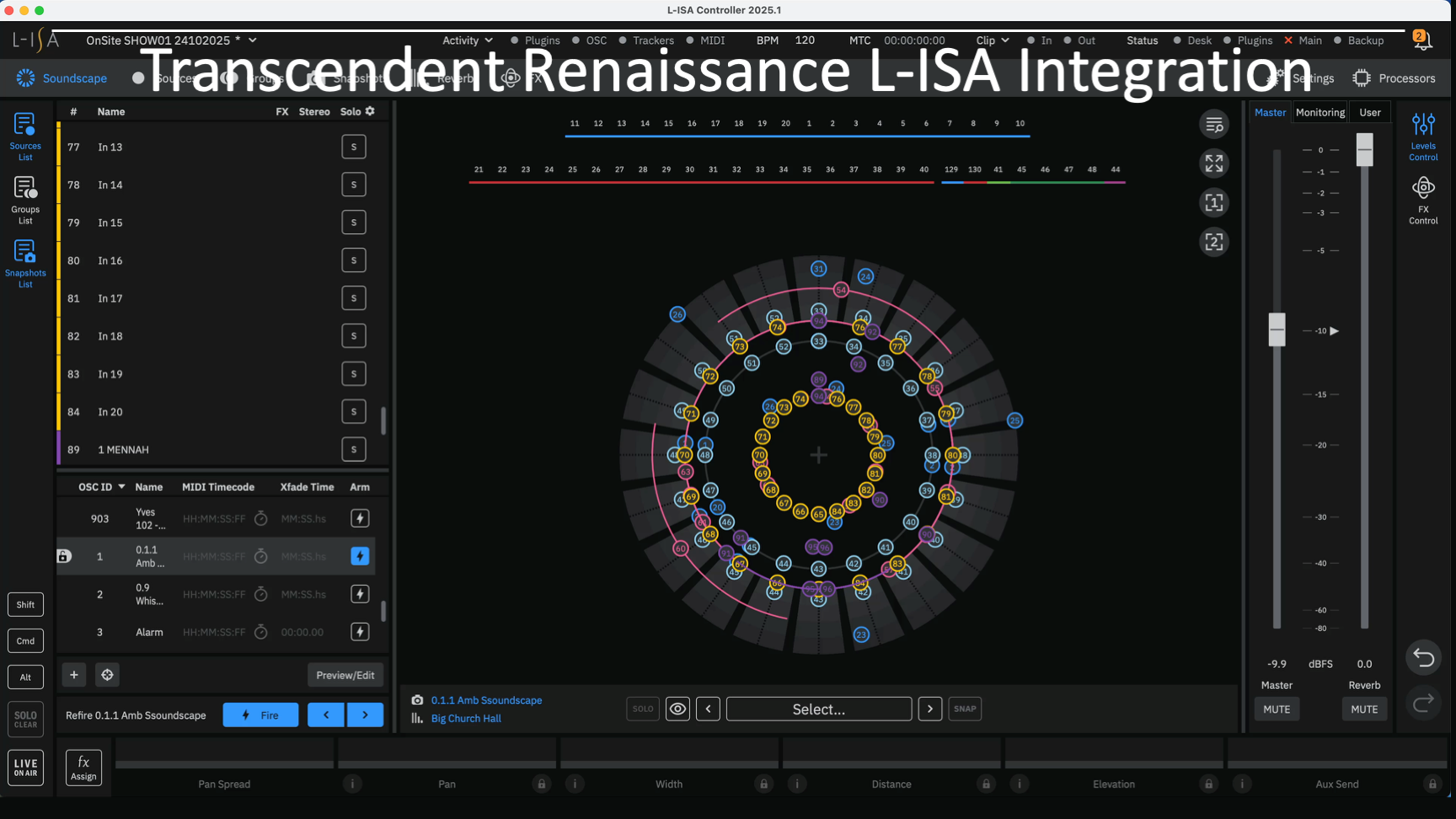This screenshot has width=1456, height=819.
Task: Click previous snapshot blue arrow
Action: pos(326,715)
